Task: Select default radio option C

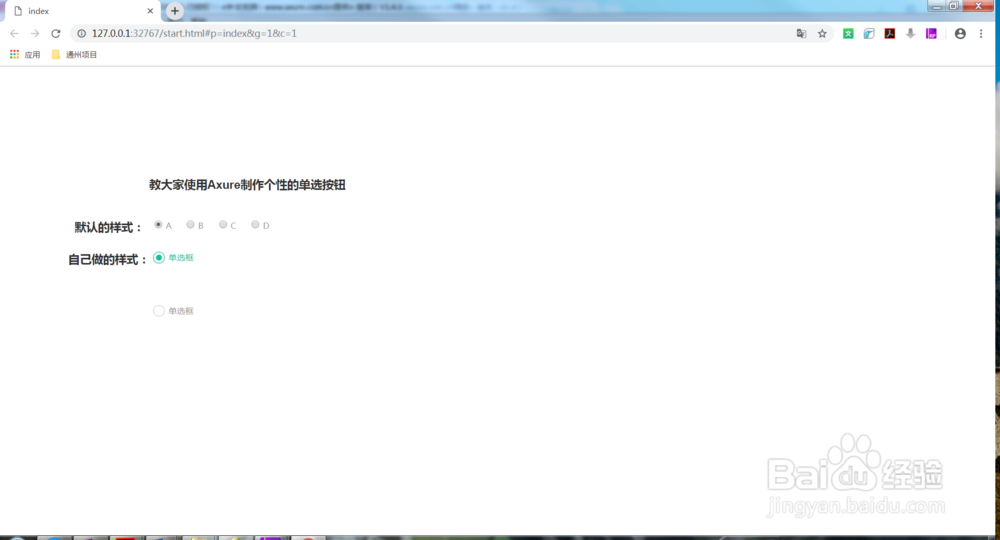Action: [223, 224]
